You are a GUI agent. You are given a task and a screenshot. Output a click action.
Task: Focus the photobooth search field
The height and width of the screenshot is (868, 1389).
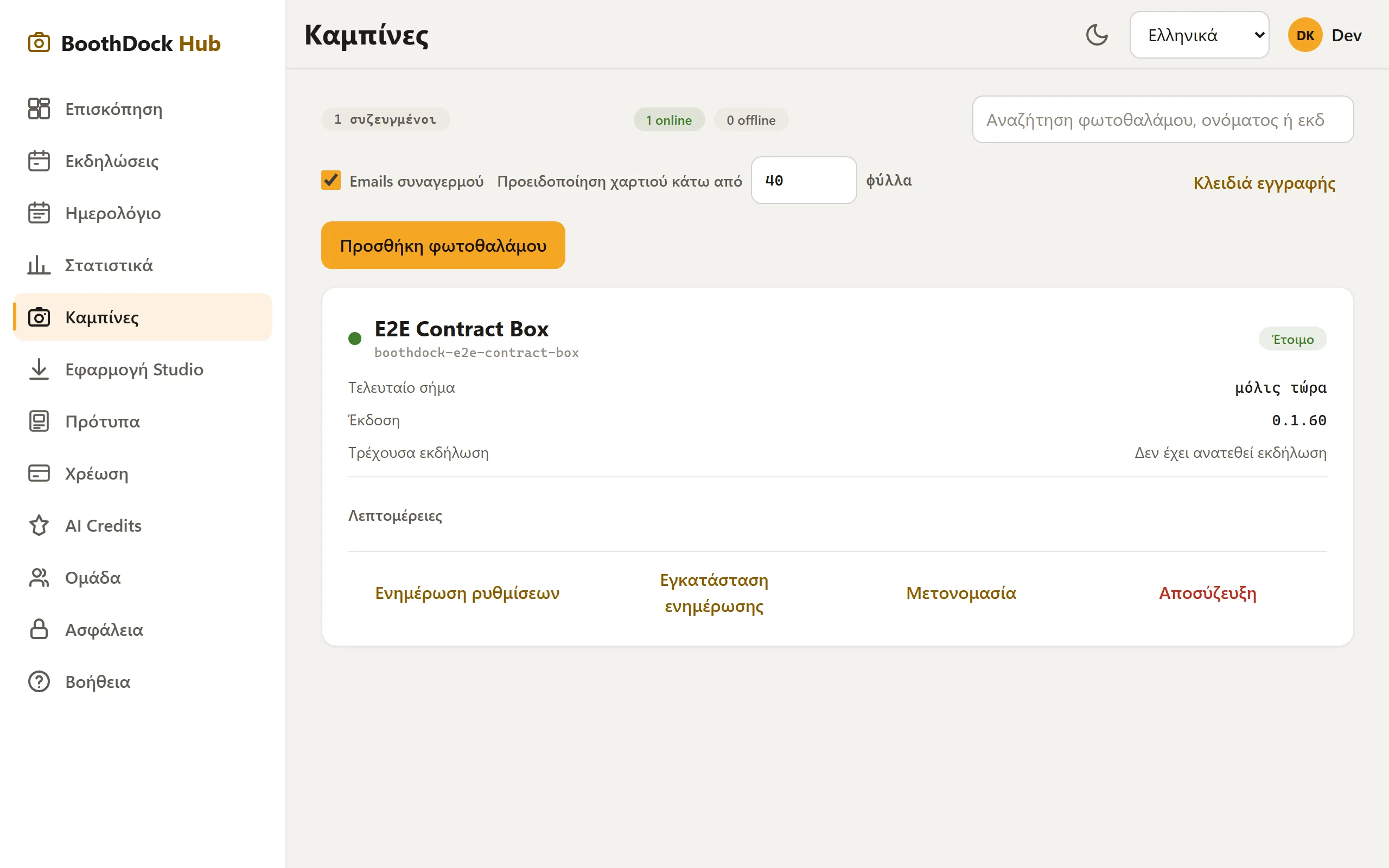pos(1163,119)
